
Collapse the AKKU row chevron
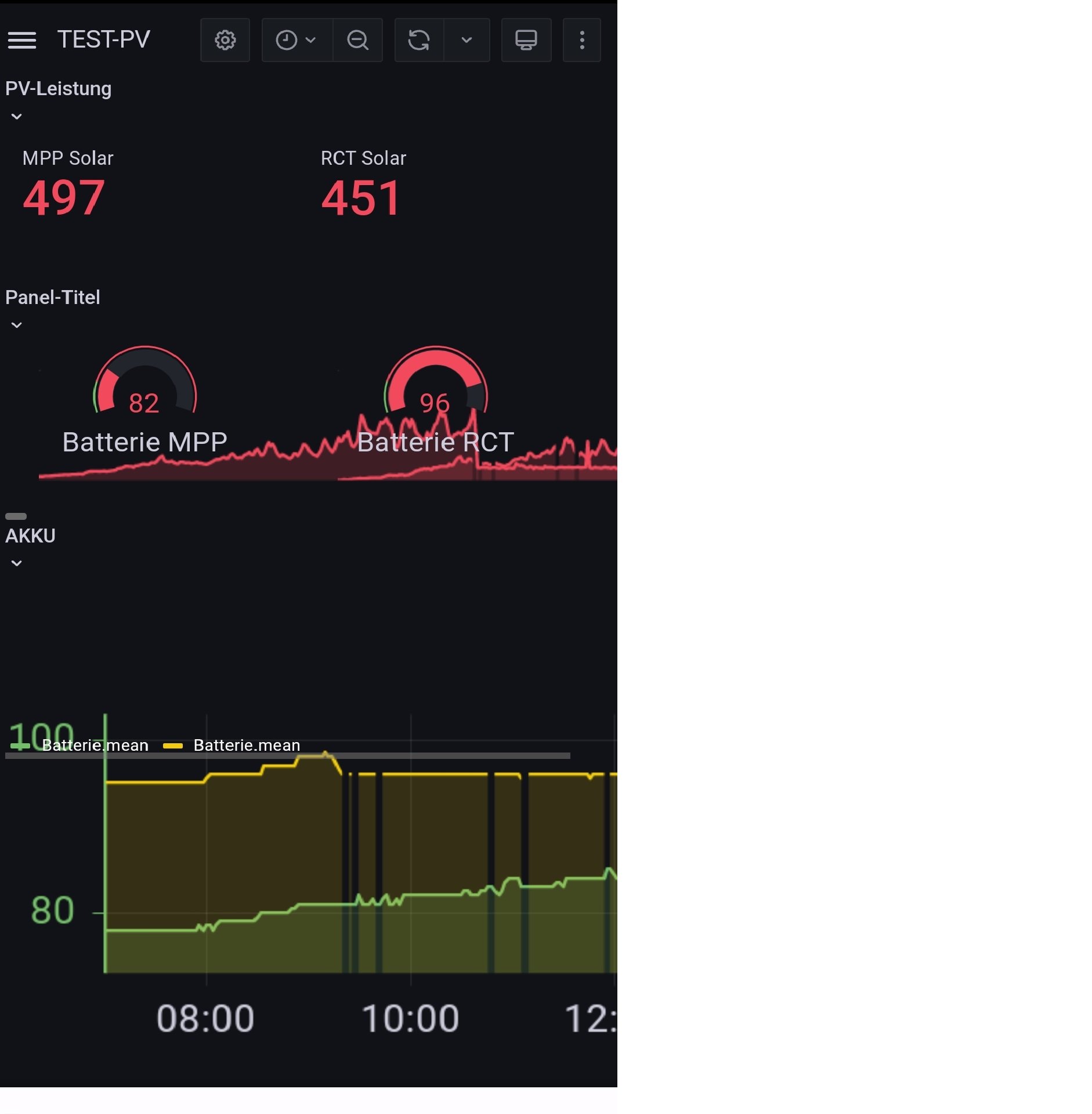(17, 563)
